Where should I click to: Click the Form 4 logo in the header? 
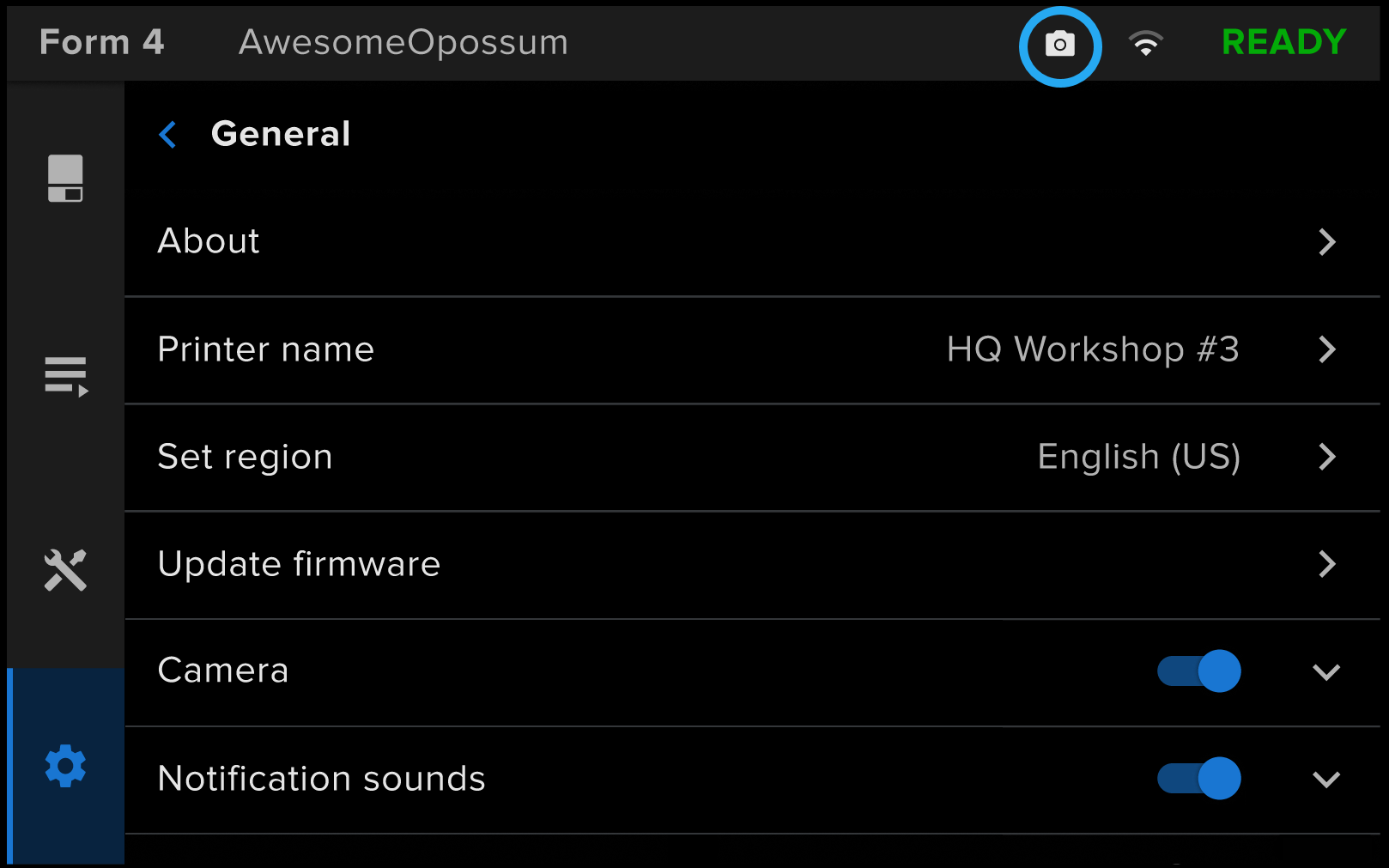coord(101,42)
